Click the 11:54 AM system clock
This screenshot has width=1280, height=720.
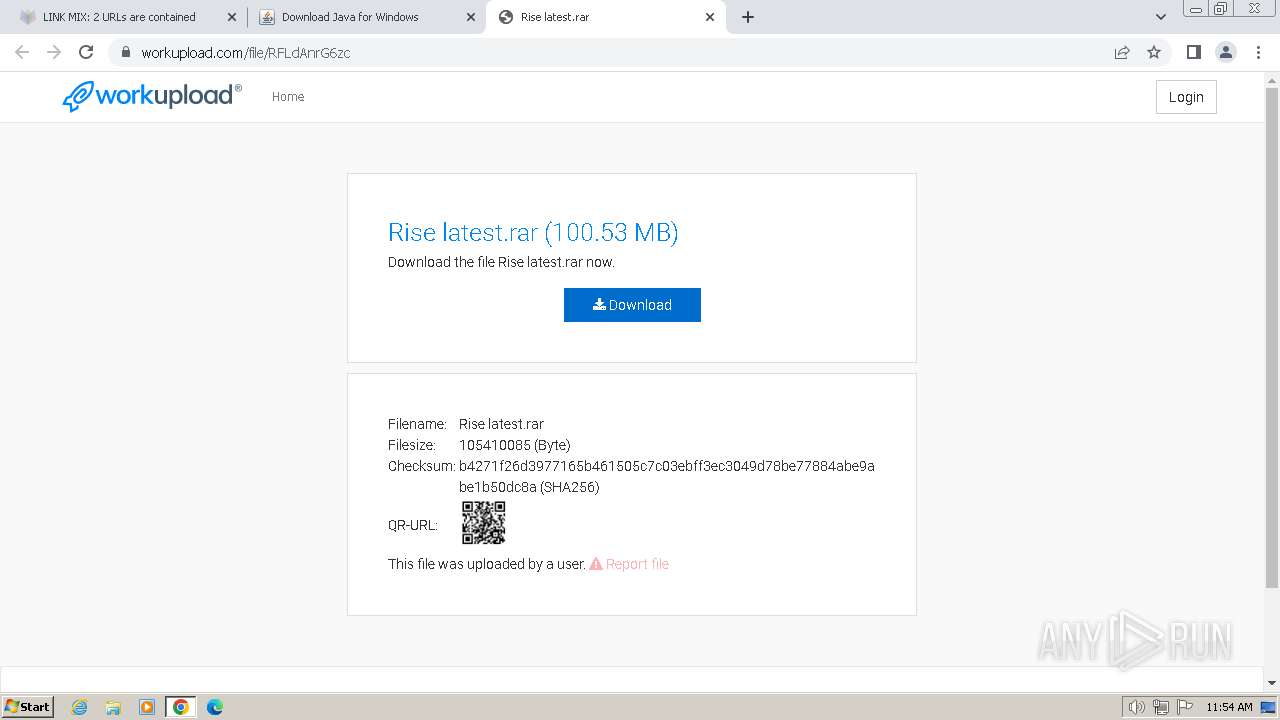coord(1229,707)
